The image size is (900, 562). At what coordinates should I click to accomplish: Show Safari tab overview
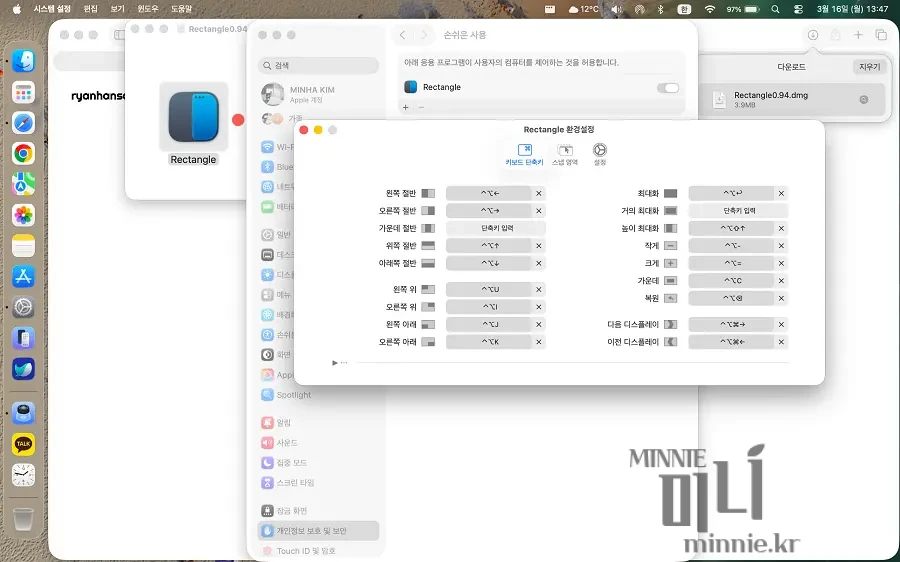point(881,35)
